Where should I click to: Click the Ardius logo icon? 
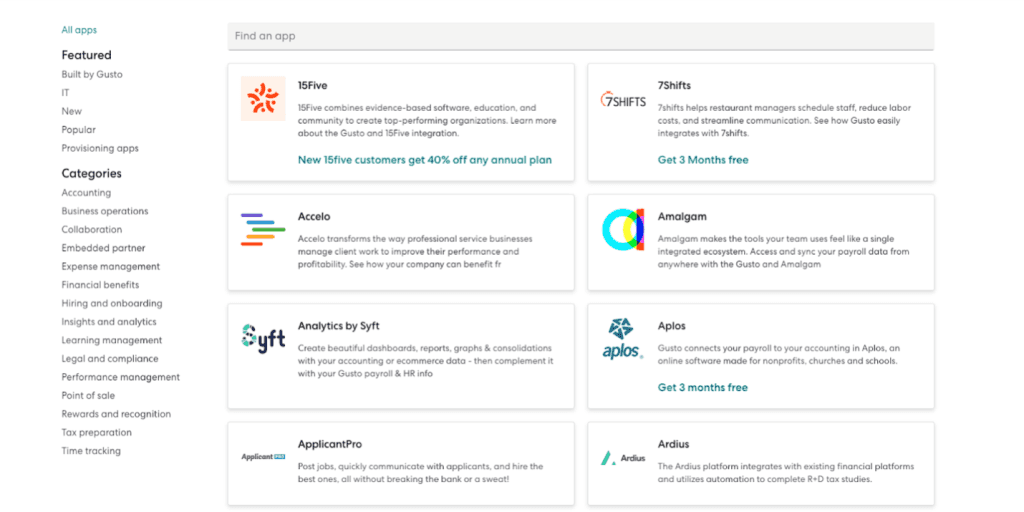tap(623, 458)
